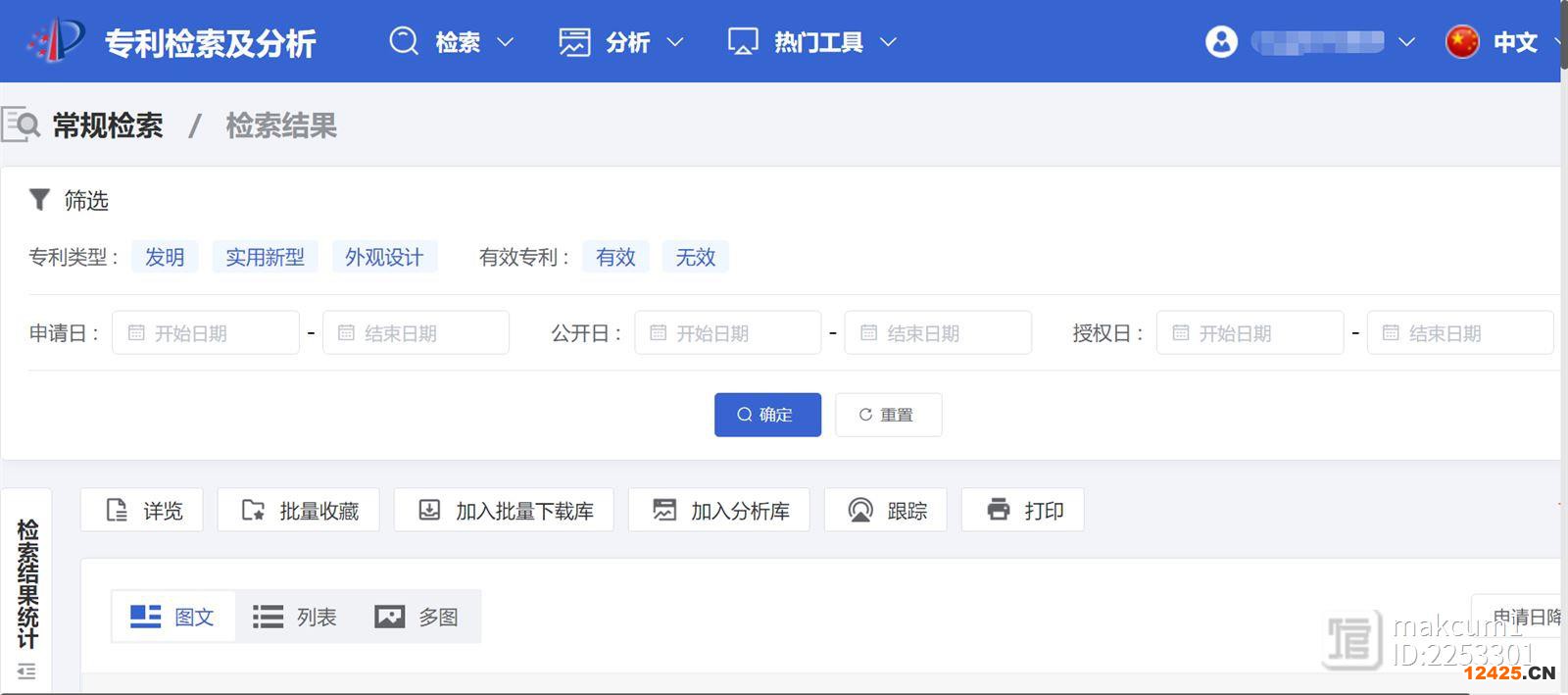Expand the 检索 dropdown menu
The height and width of the screenshot is (695, 1568).
452,42
